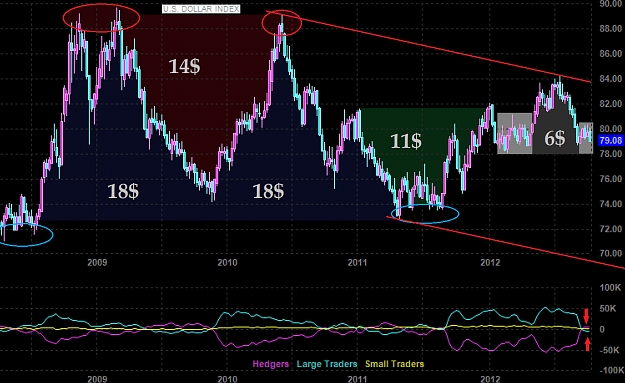The height and width of the screenshot is (383, 625).
Task: Click 2009 on the price chart time axis
Action: pos(97,263)
